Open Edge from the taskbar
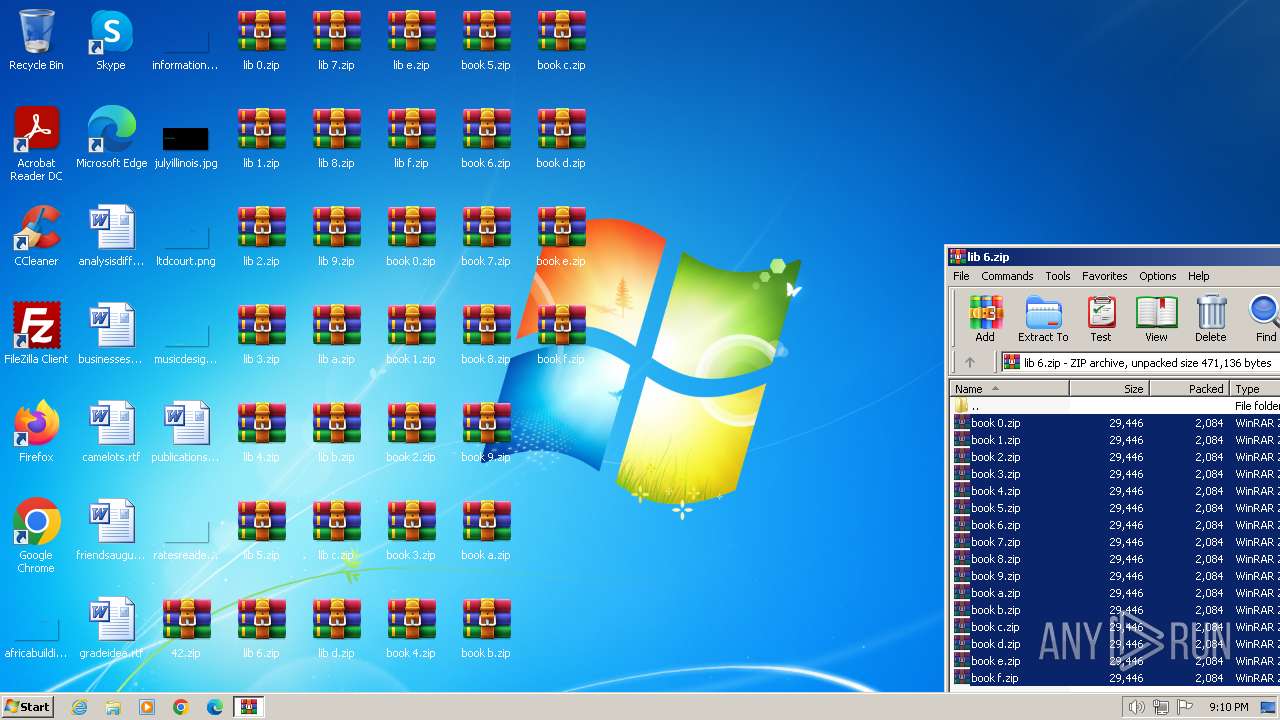This screenshot has height=720, width=1280. click(x=215, y=707)
